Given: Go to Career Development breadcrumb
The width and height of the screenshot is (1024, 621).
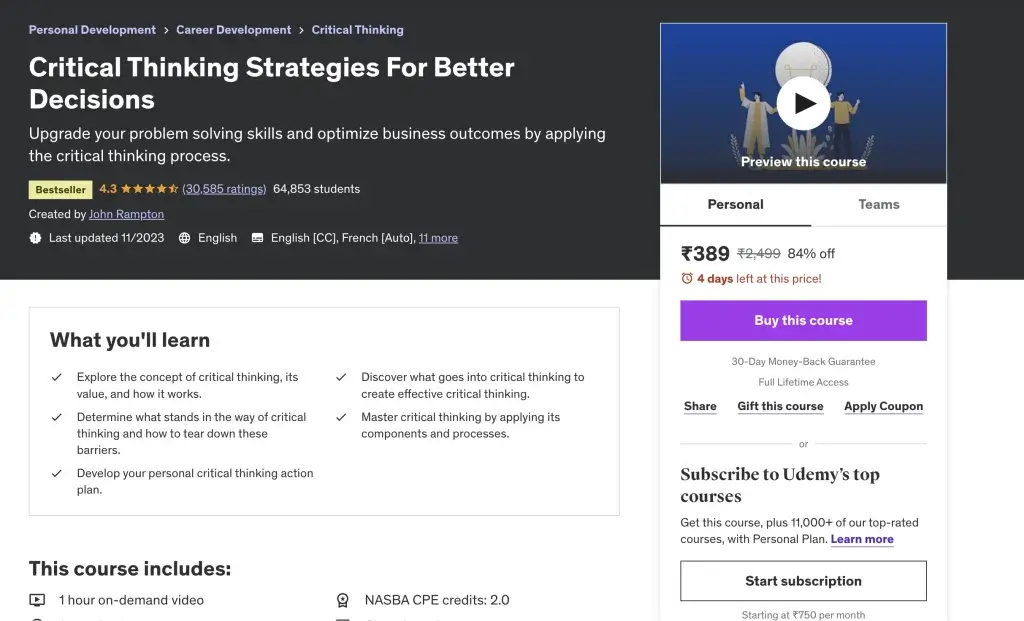Looking at the screenshot, I should (x=234, y=30).
